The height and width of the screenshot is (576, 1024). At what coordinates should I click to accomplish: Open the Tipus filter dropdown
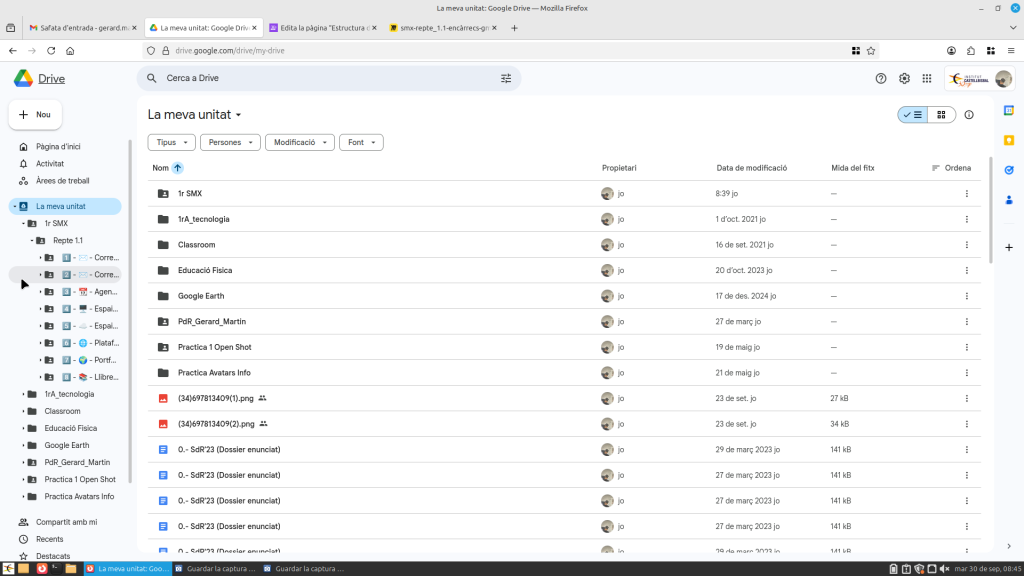pyautogui.click(x=171, y=143)
